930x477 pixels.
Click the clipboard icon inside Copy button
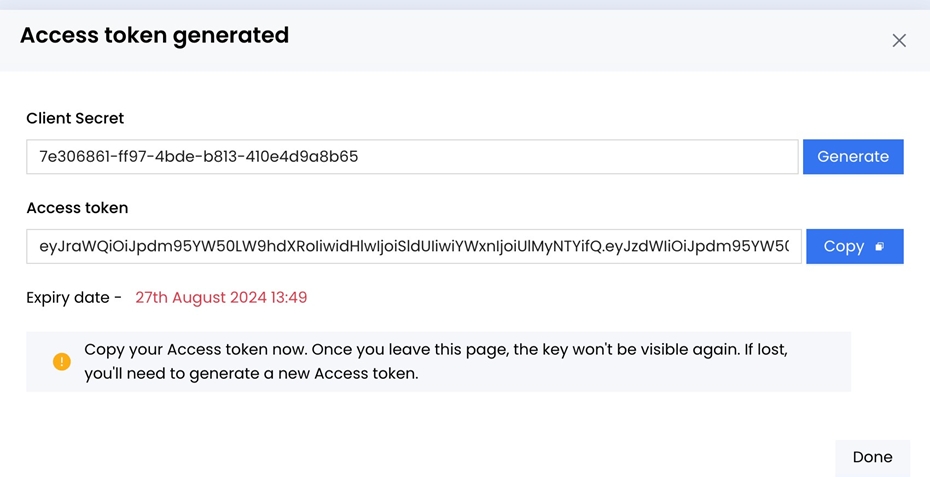(880, 247)
